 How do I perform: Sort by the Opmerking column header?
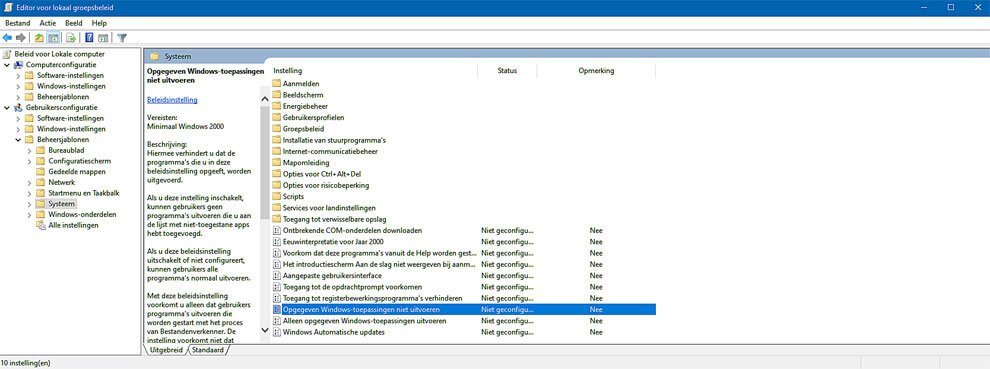click(x=596, y=71)
